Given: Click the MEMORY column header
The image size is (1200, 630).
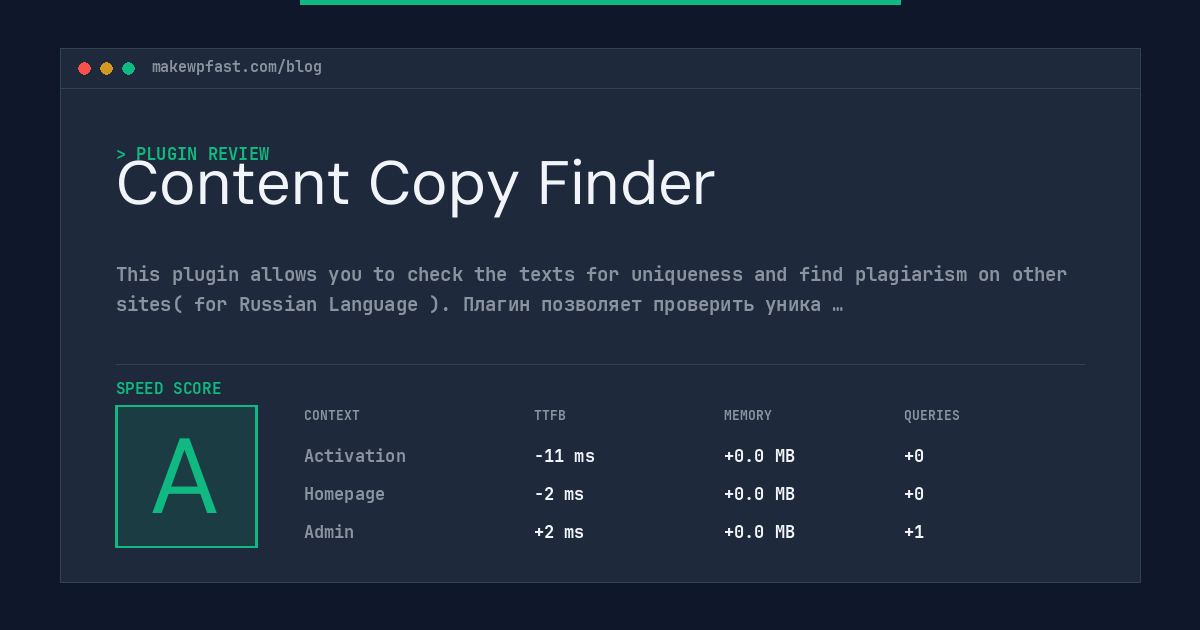Looking at the screenshot, I should tap(748, 416).
